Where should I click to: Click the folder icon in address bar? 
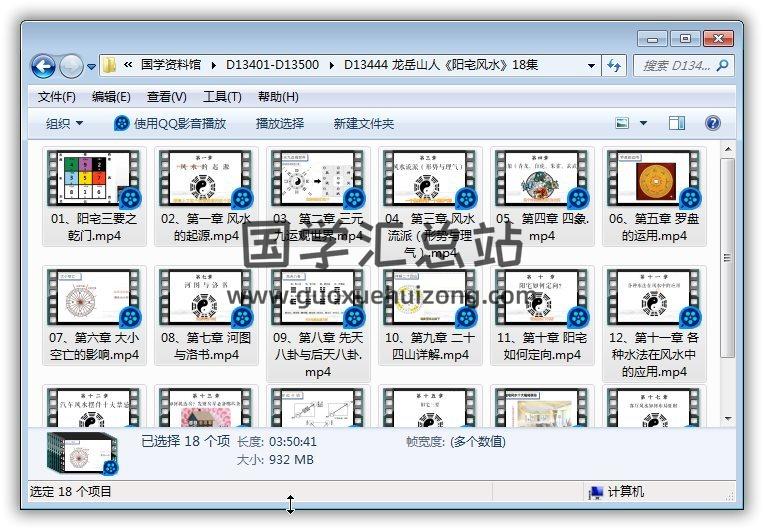tap(110, 66)
